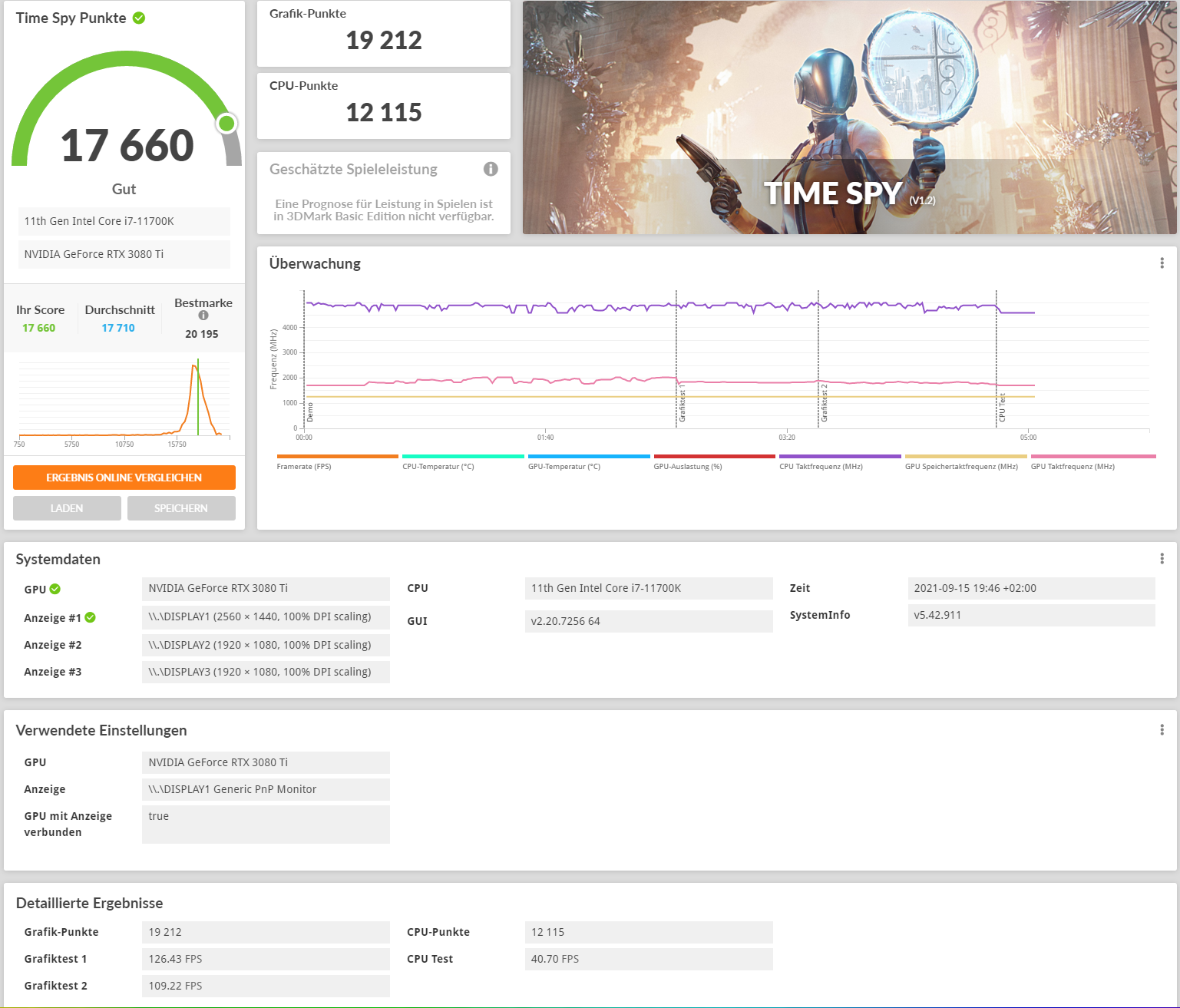Toggle the CPU-Temperatur (°C) legend entry
Image resolution: width=1180 pixels, height=1008 pixels.
click(463, 462)
